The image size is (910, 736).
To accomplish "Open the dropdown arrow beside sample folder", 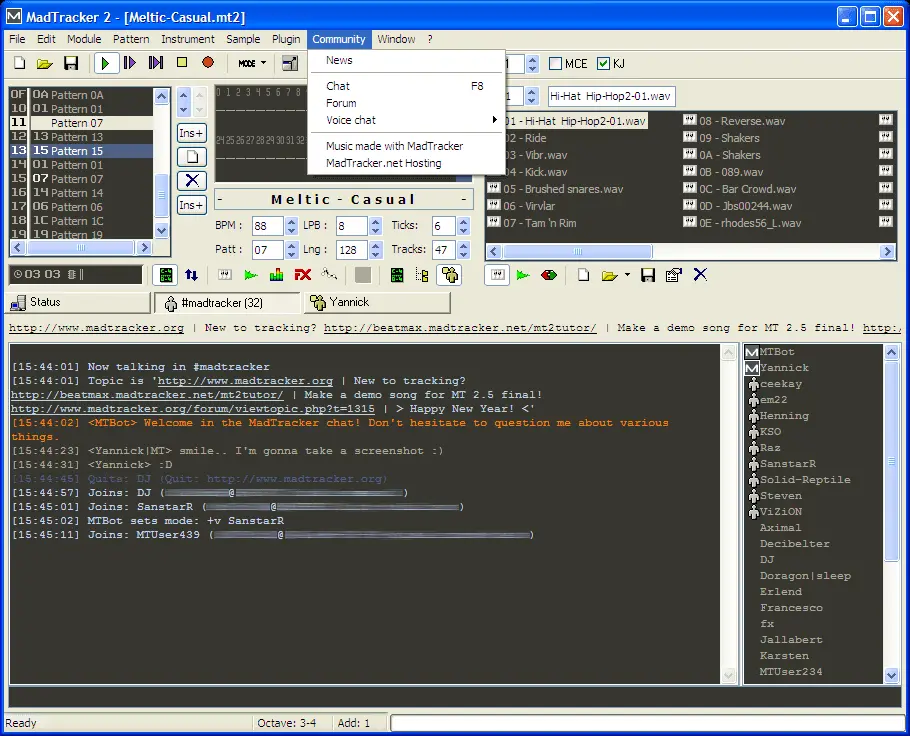I will point(627,275).
